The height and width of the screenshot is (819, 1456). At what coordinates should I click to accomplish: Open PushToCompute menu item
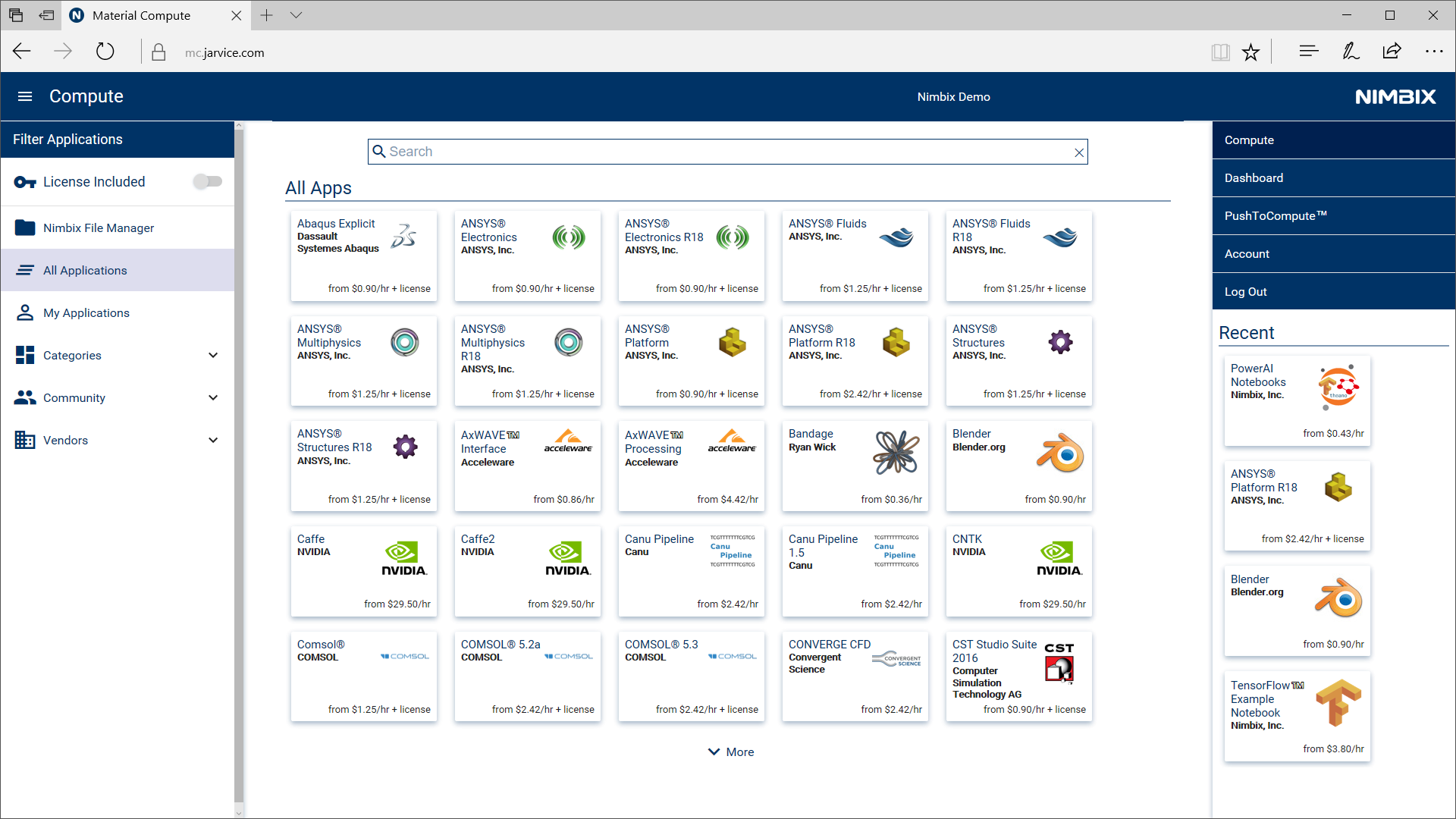[x=1333, y=216]
